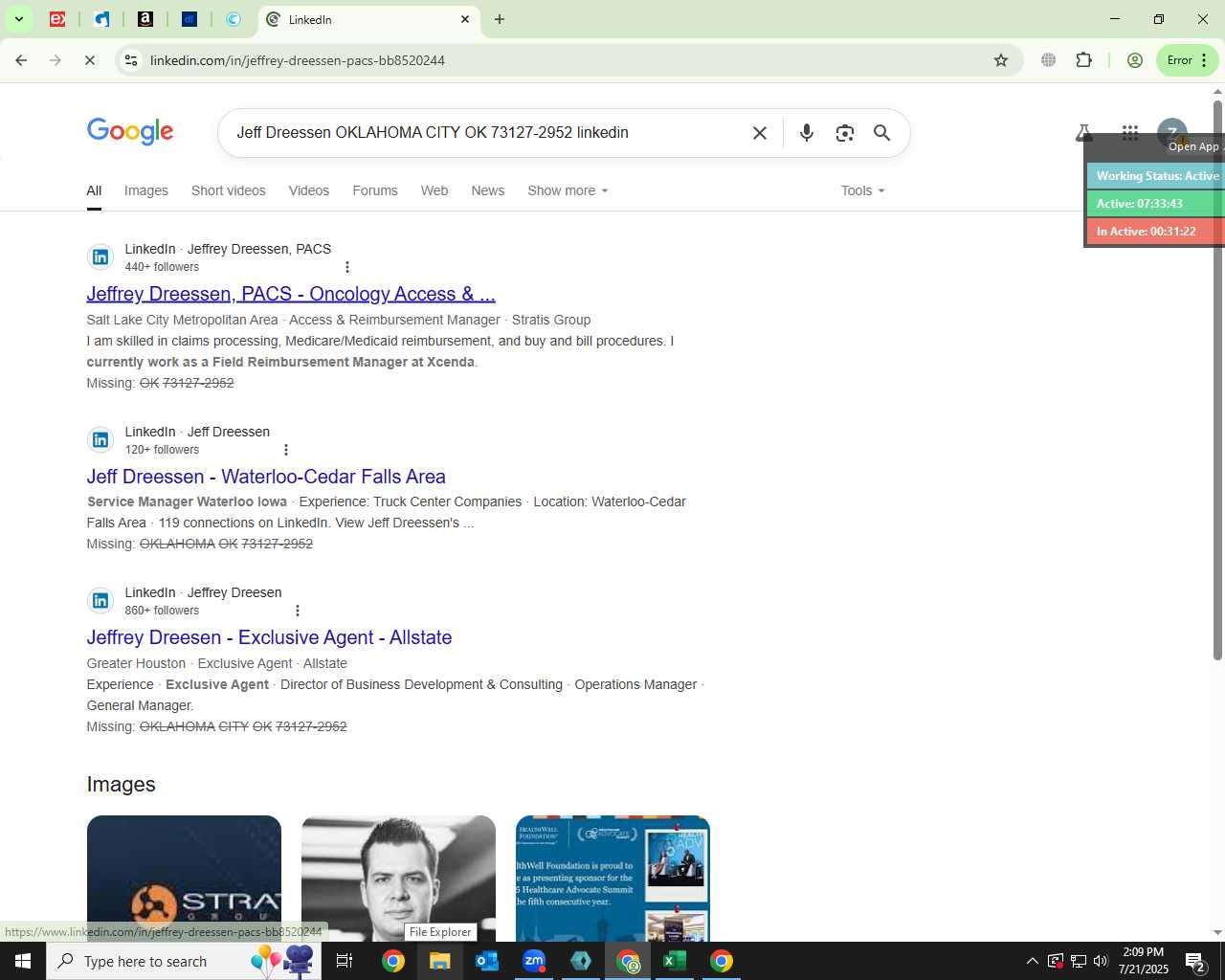Expand the Tools dropdown
Viewport: 1225px width, 980px height.
pyautogui.click(x=862, y=190)
